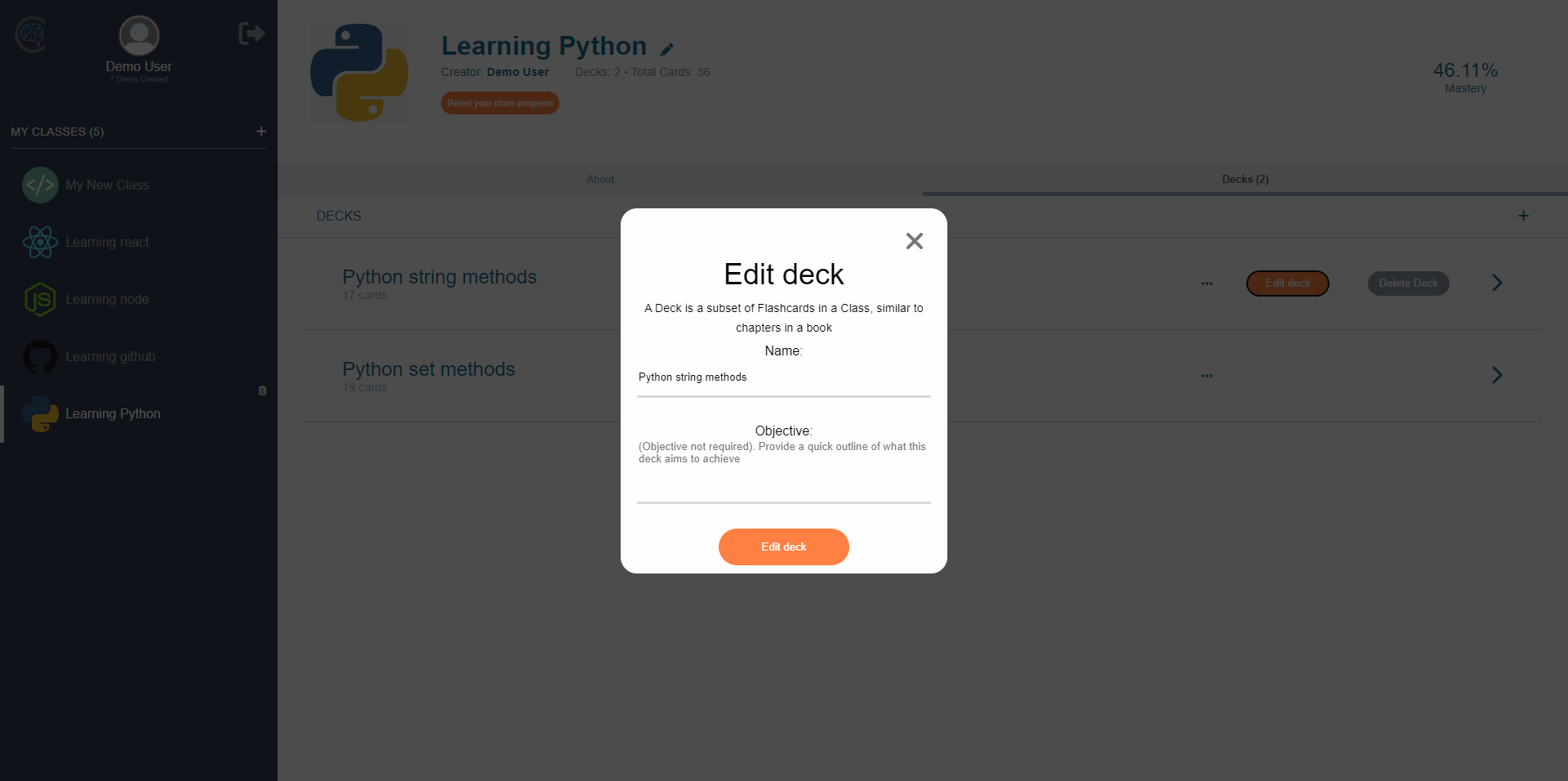Open the Learning react class

[109, 242]
